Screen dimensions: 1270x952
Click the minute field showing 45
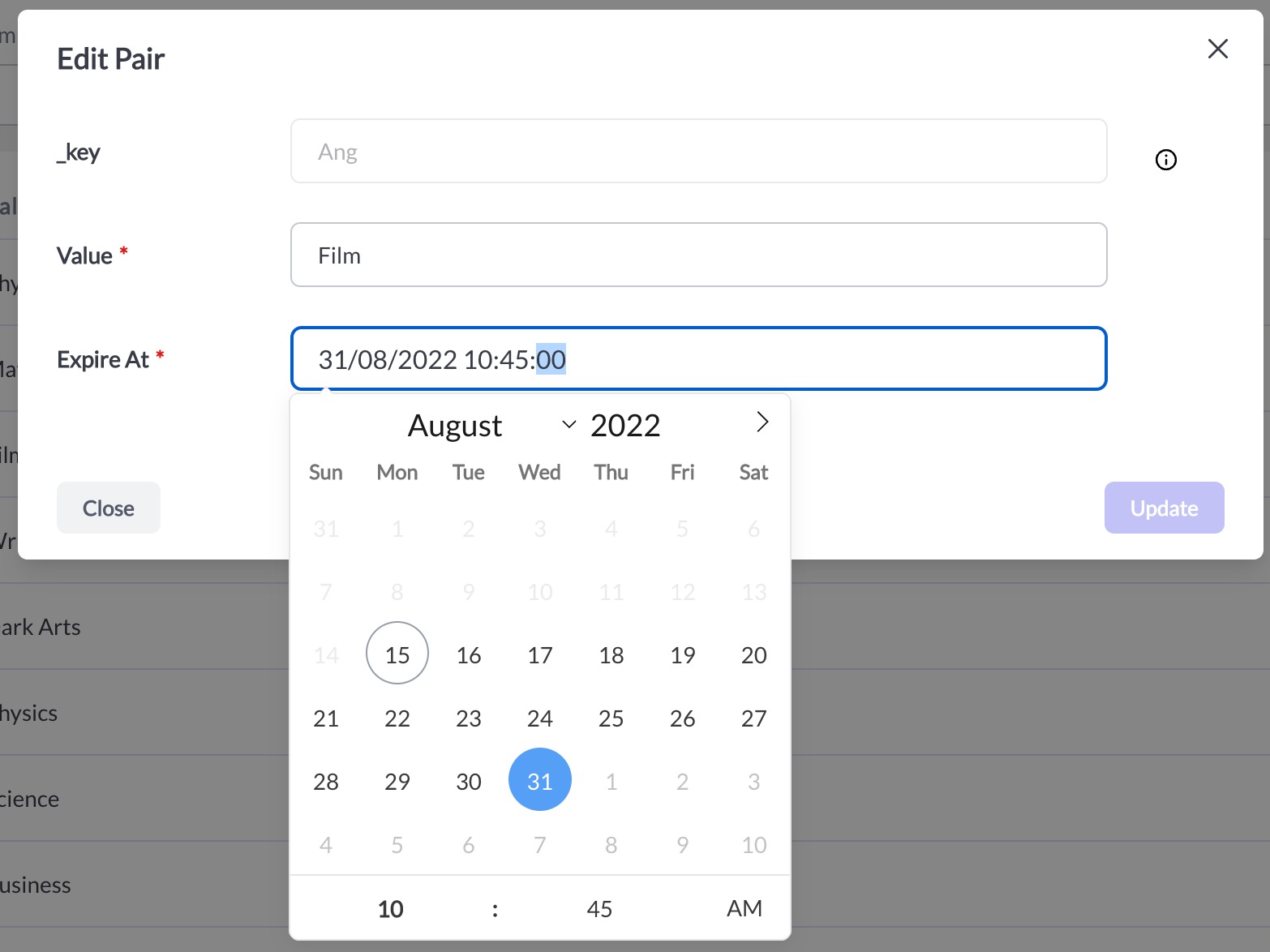pyautogui.click(x=599, y=908)
